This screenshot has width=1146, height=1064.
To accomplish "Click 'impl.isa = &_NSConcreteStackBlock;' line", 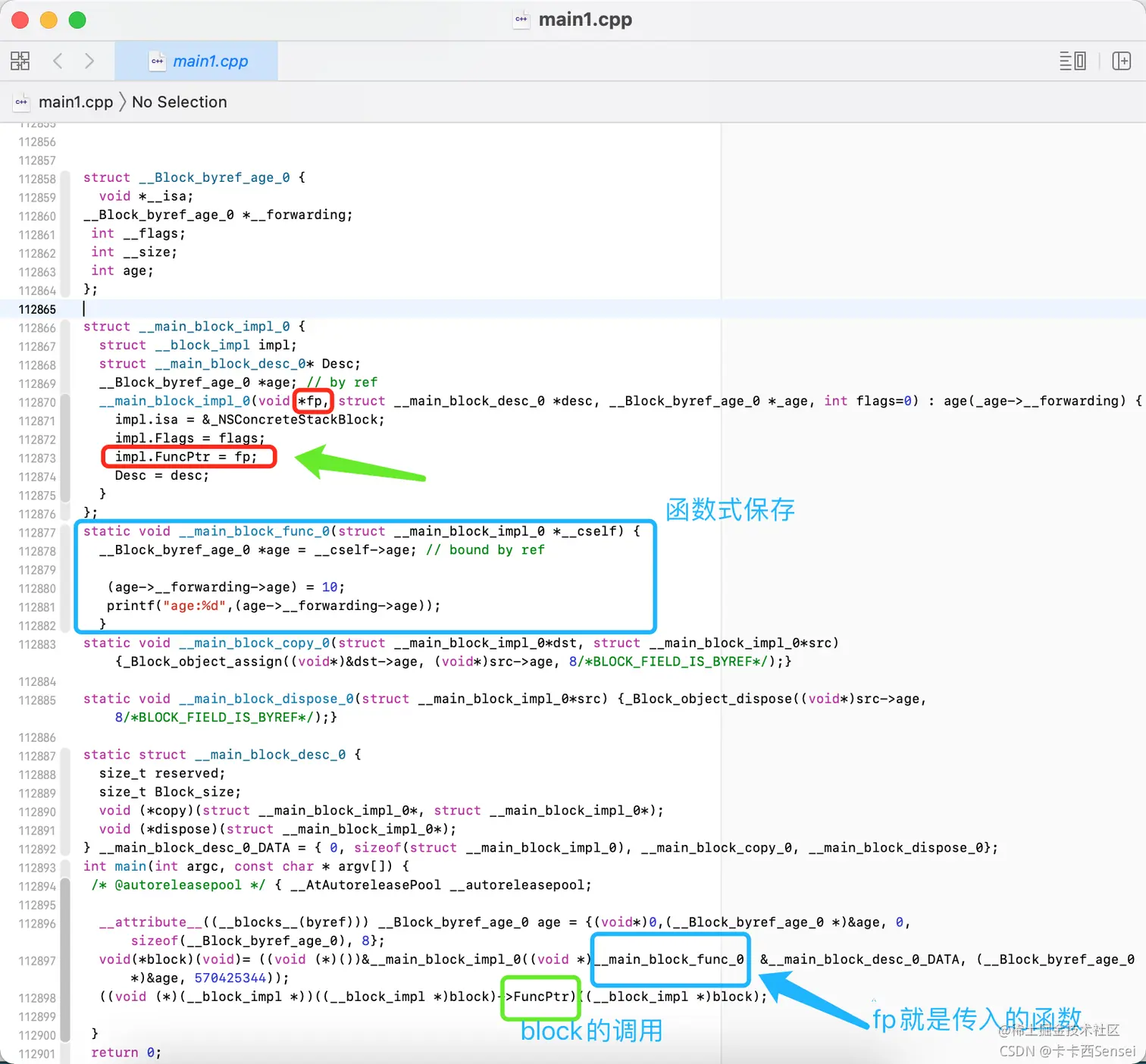I will [x=250, y=419].
